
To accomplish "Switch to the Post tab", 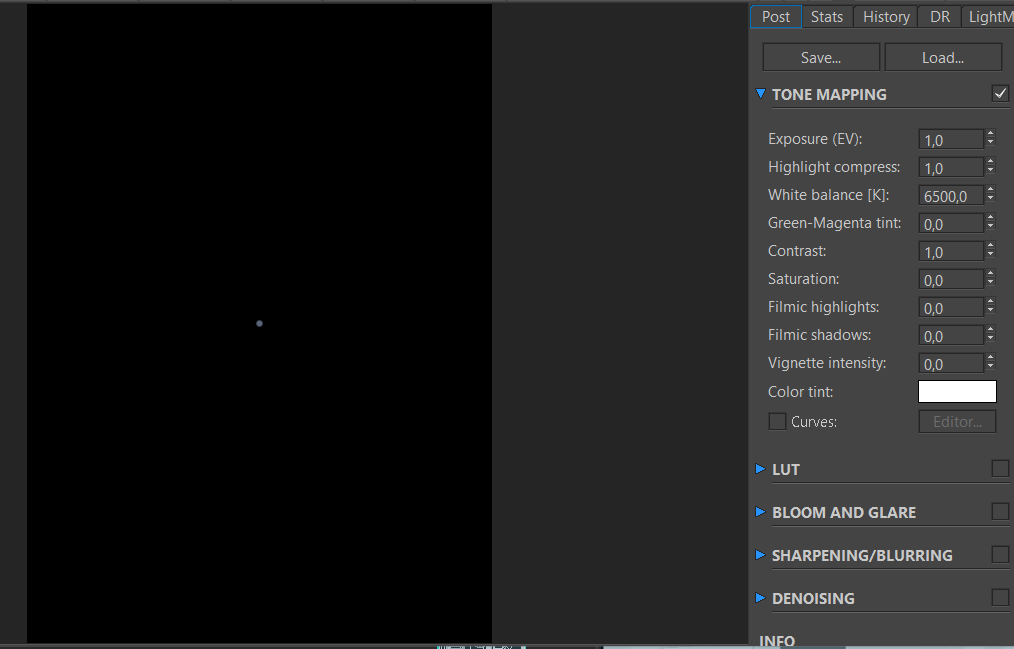I will [776, 17].
